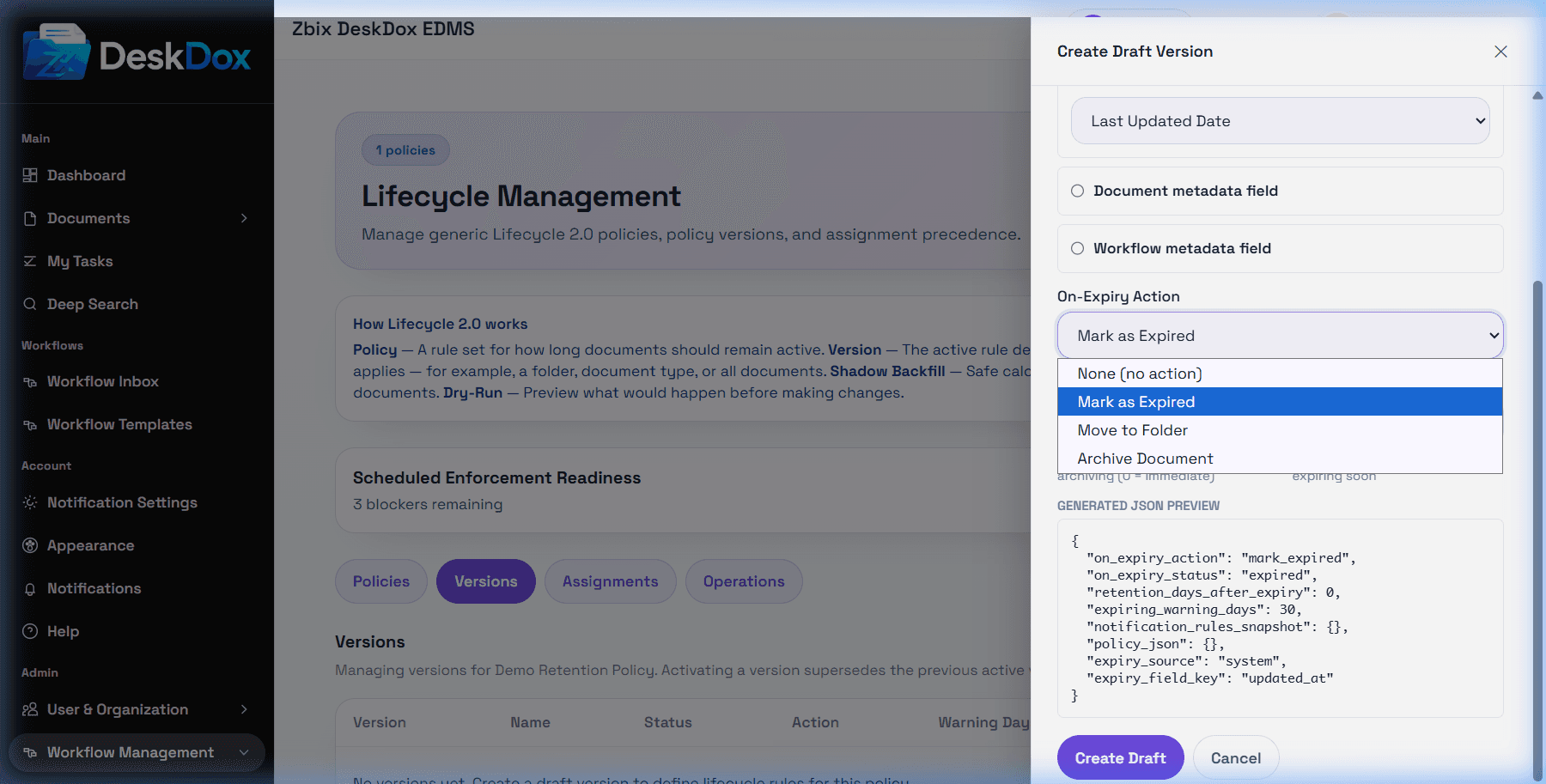Screen dimensions: 1546x784
Task: Open the My Tasks link
Action: (x=80, y=261)
